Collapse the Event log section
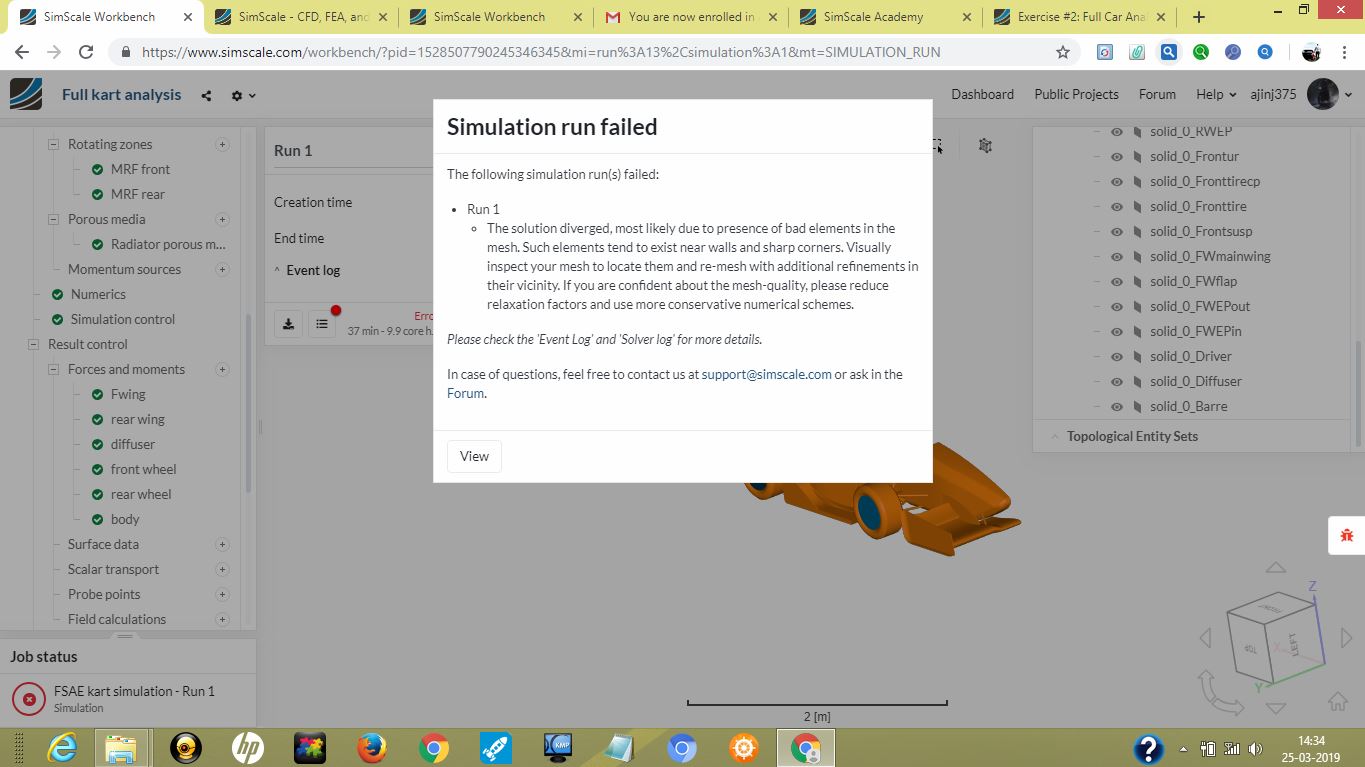Image resolution: width=1365 pixels, height=767 pixels. pyautogui.click(x=277, y=270)
